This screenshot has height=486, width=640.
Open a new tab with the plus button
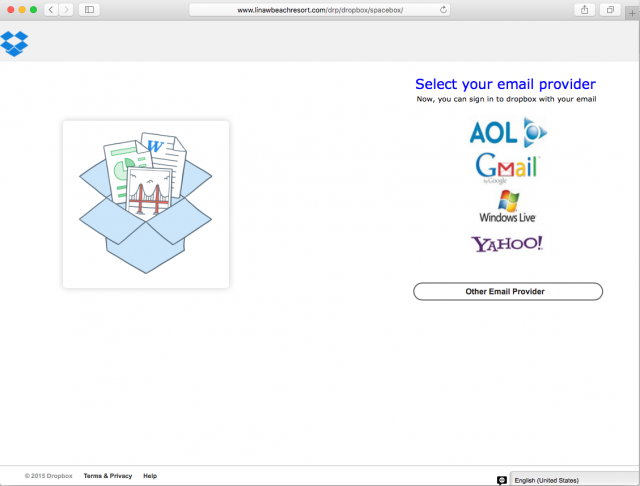(x=632, y=13)
